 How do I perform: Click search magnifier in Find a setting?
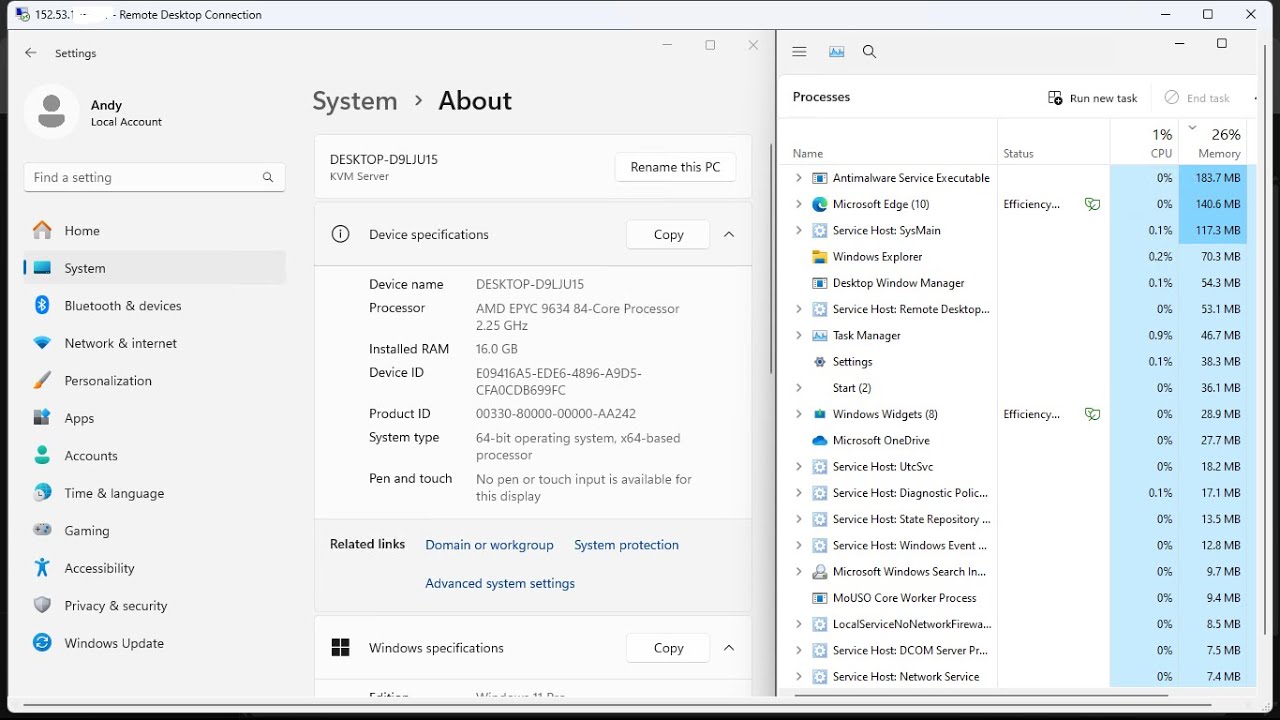[x=268, y=177]
